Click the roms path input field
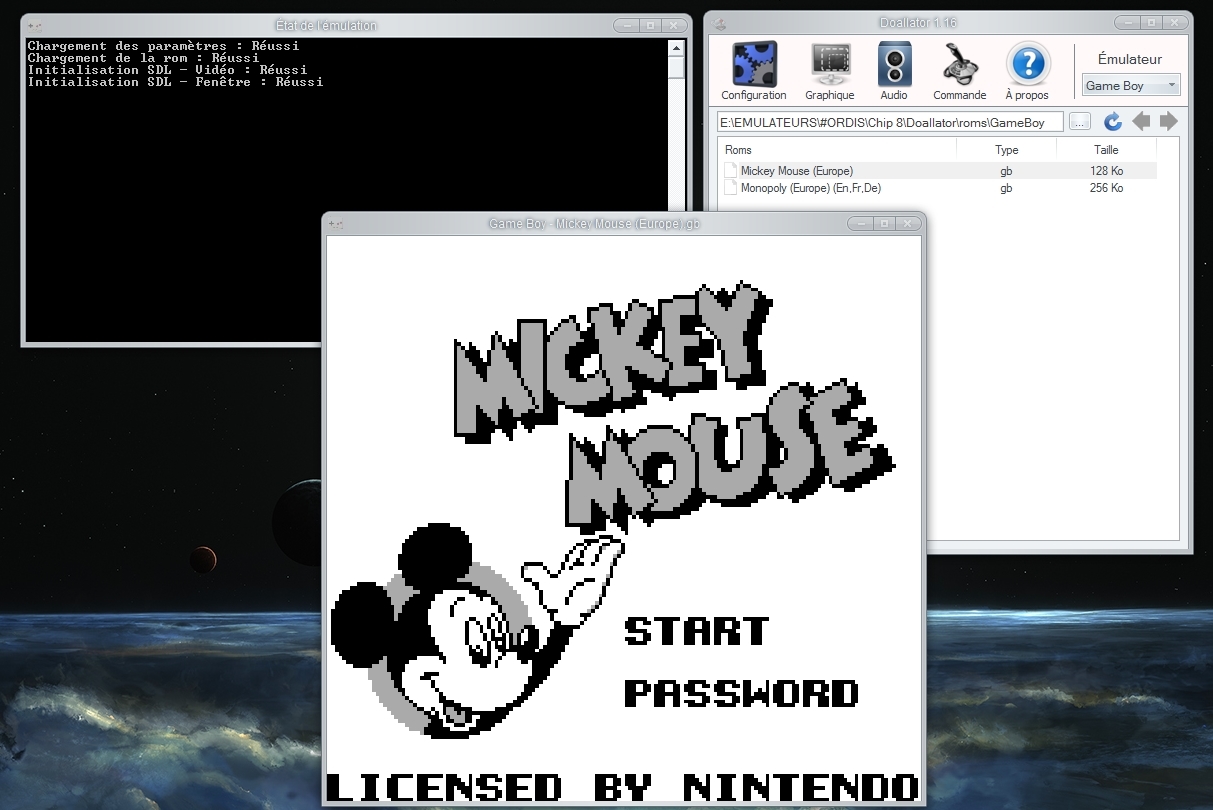This screenshot has height=810, width=1213. (890, 122)
